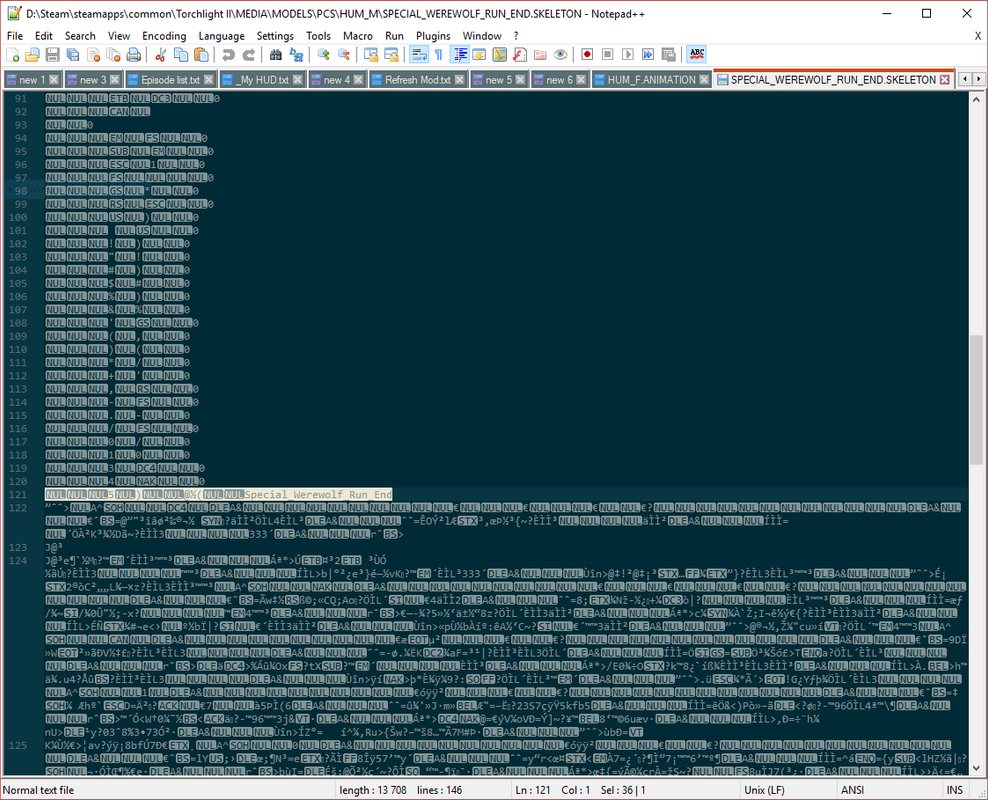This screenshot has height=800, width=988.
Task: Start macro recording with red dot
Action: click(x=587, y=55)
